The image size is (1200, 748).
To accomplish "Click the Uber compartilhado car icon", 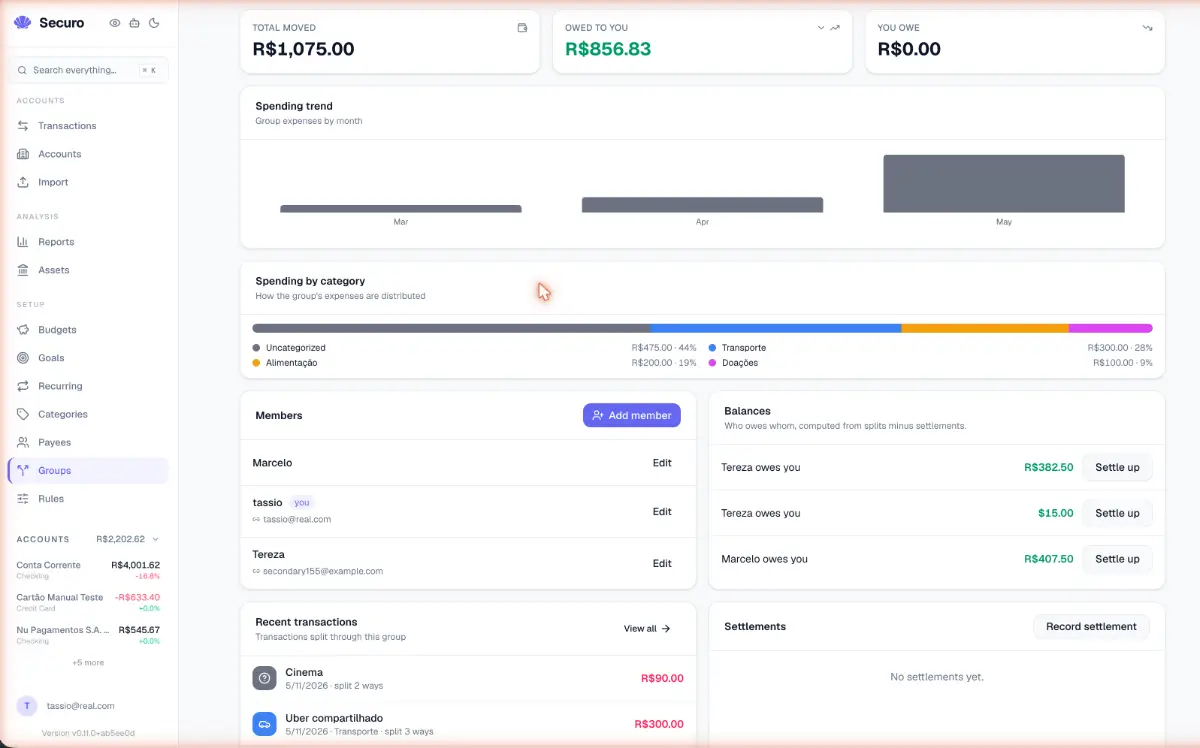I will pos(264,724).
